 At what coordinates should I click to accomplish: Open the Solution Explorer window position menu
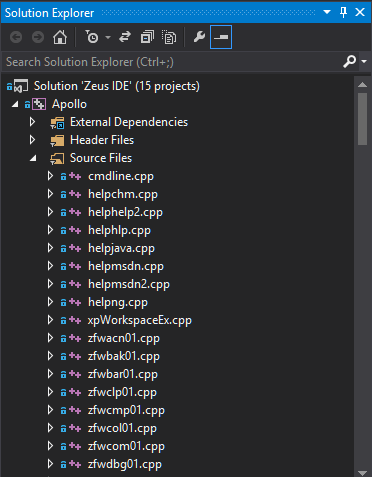tap(327, 12)
